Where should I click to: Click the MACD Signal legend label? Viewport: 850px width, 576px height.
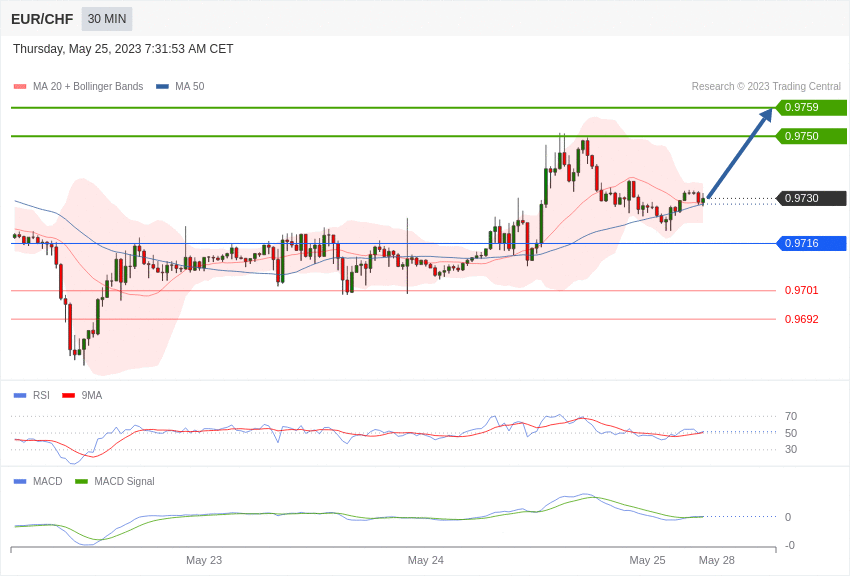pyautogui.click(x=124, y=482)
